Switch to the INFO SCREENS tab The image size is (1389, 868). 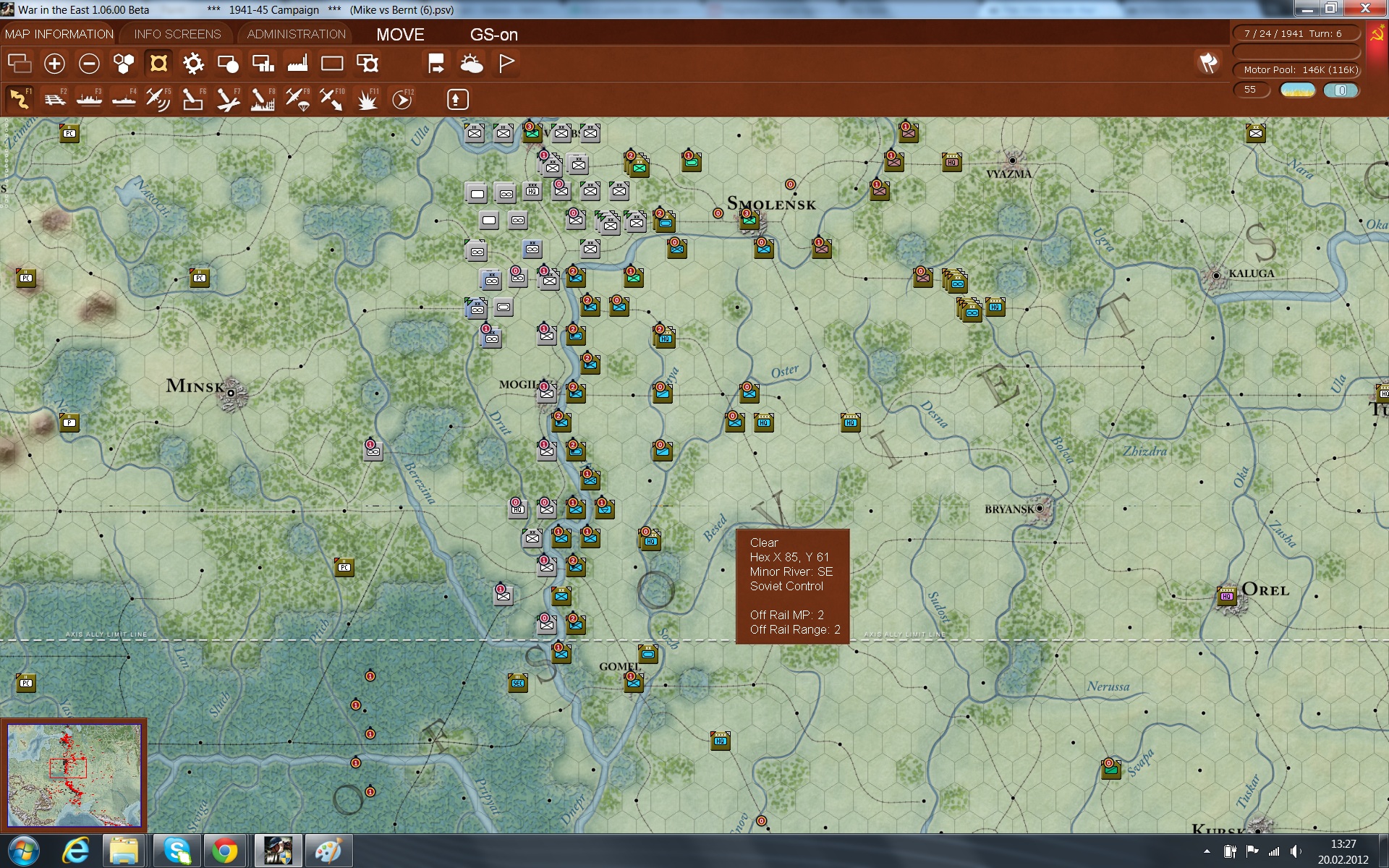pyautogui.click(x=177, y=34)
